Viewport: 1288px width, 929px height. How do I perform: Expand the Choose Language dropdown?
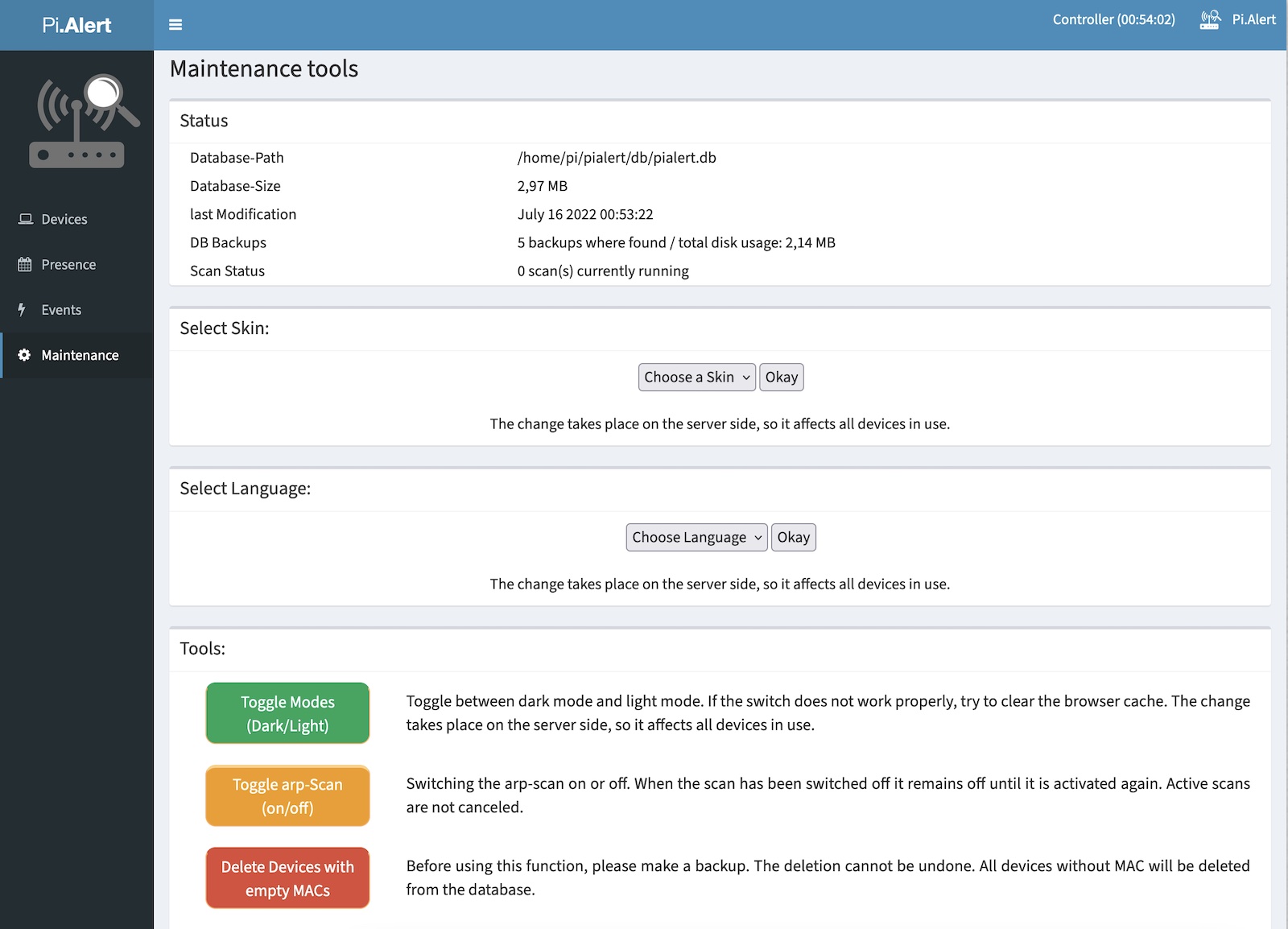pyautogui.click(x=696, y=538)
